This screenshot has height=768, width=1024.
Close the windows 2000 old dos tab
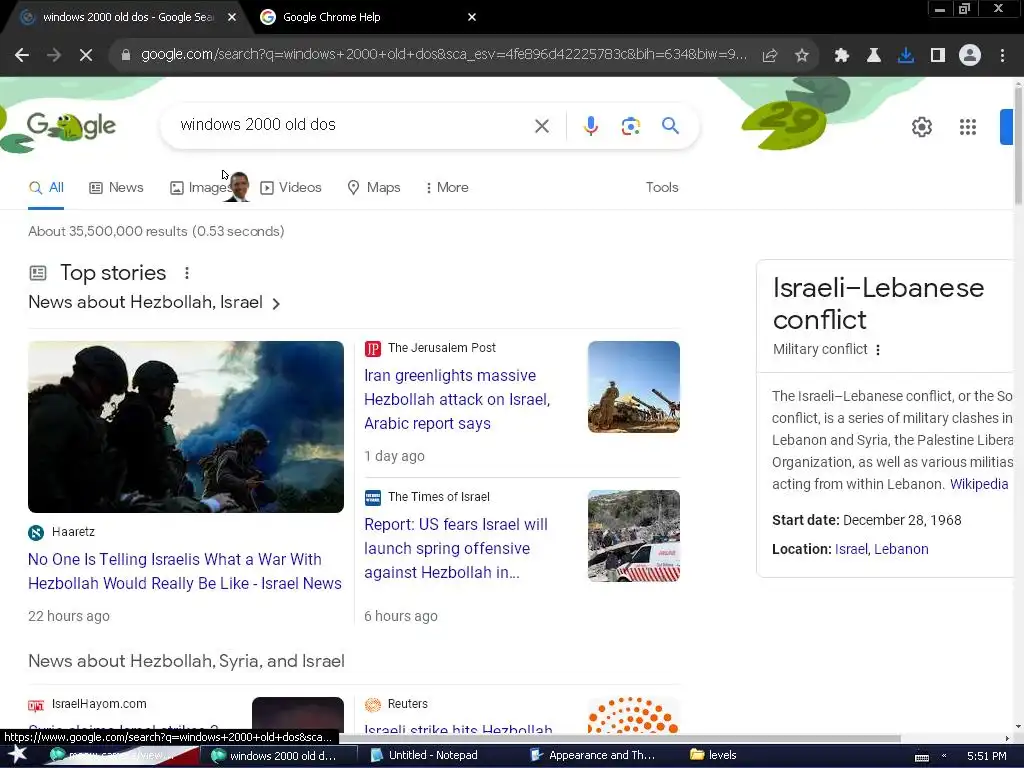232,17
